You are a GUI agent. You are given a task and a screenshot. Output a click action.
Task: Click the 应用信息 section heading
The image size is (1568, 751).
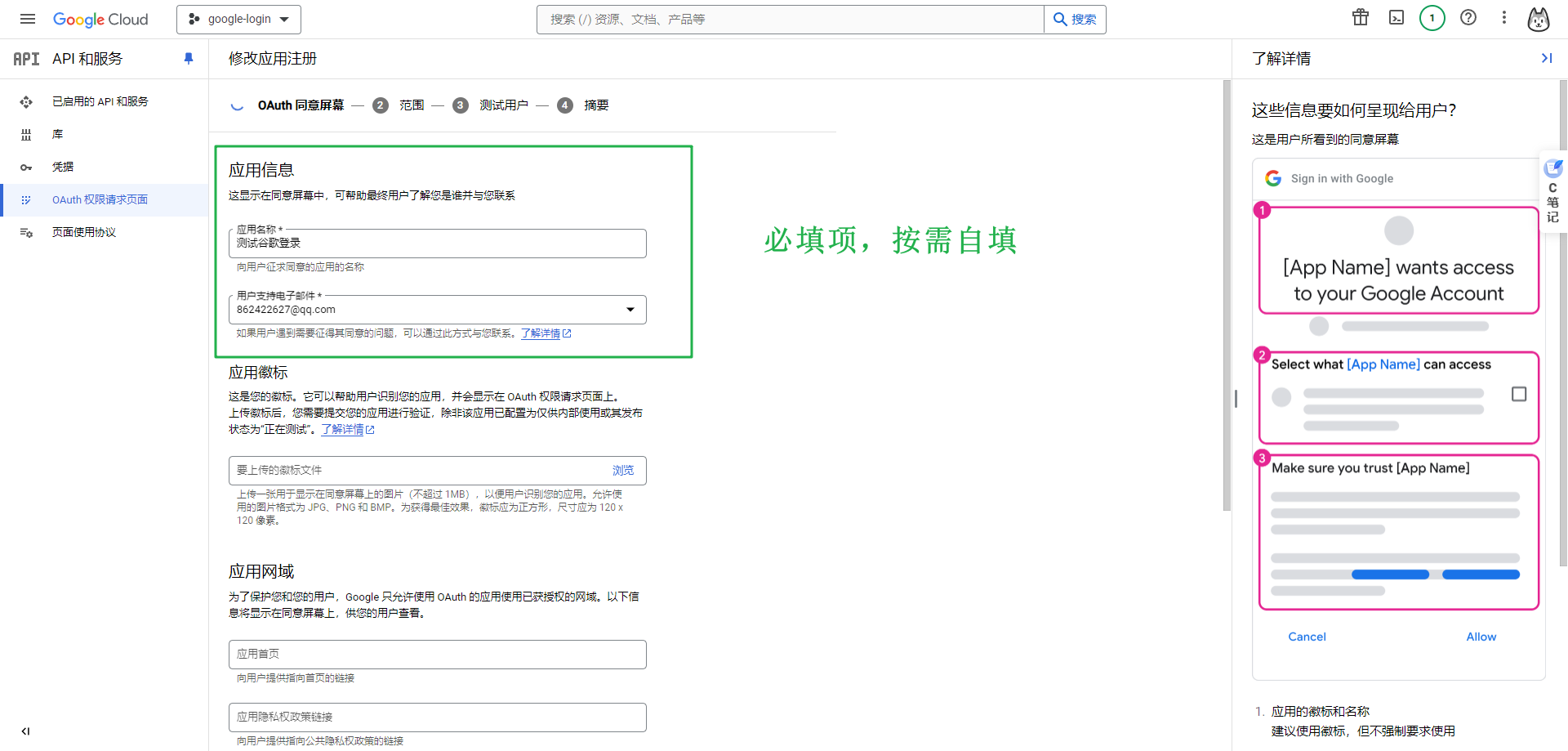point(261,170)
